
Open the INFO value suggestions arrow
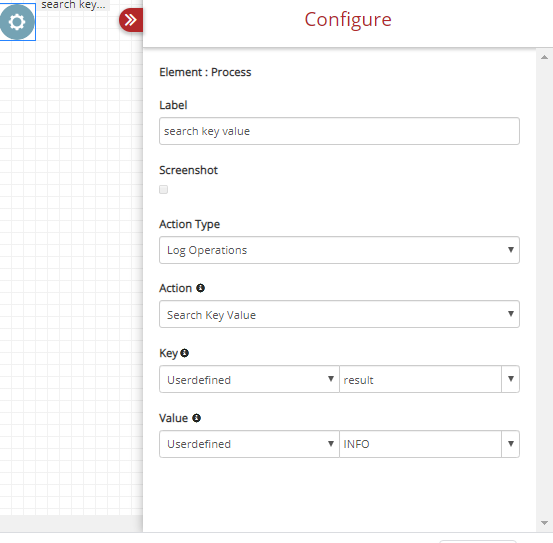tap(510, 444)
